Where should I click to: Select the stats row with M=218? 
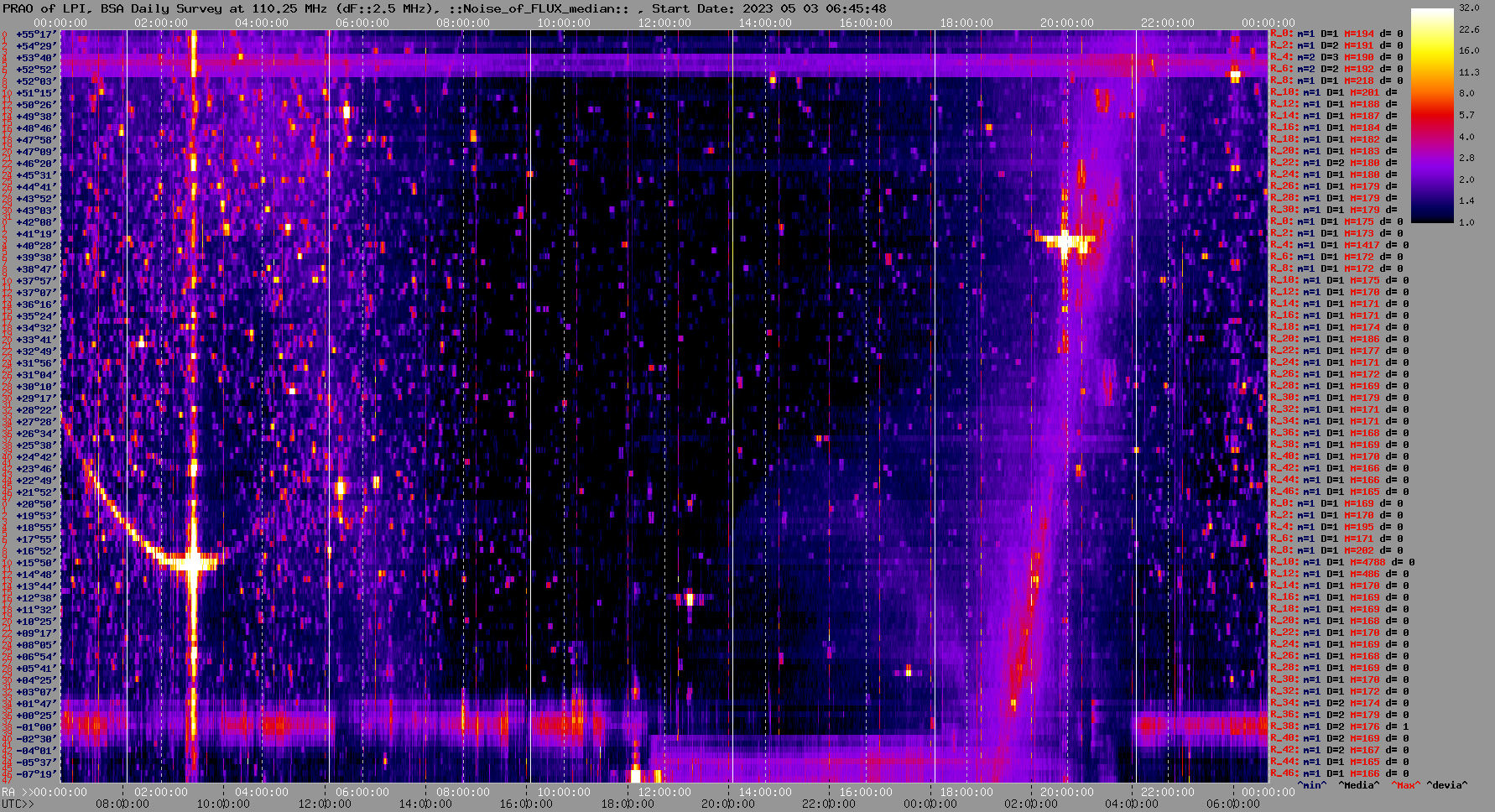pos(1336,81)
